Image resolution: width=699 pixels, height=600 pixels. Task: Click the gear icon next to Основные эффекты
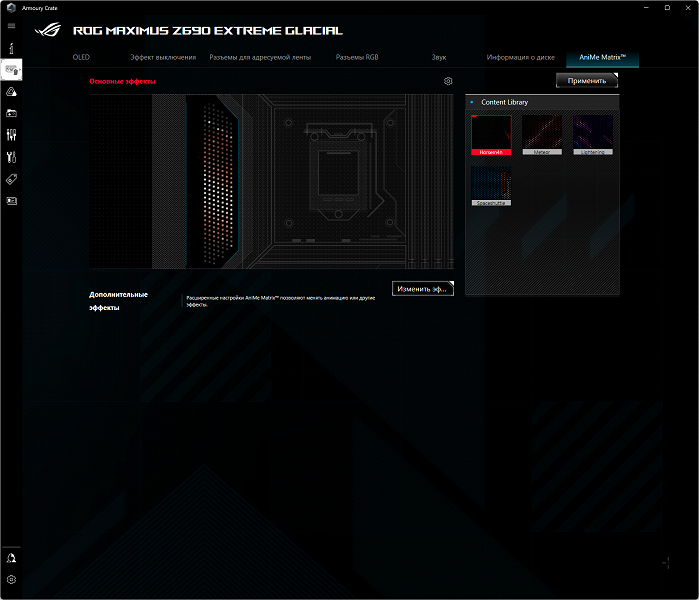coord(448,81)
